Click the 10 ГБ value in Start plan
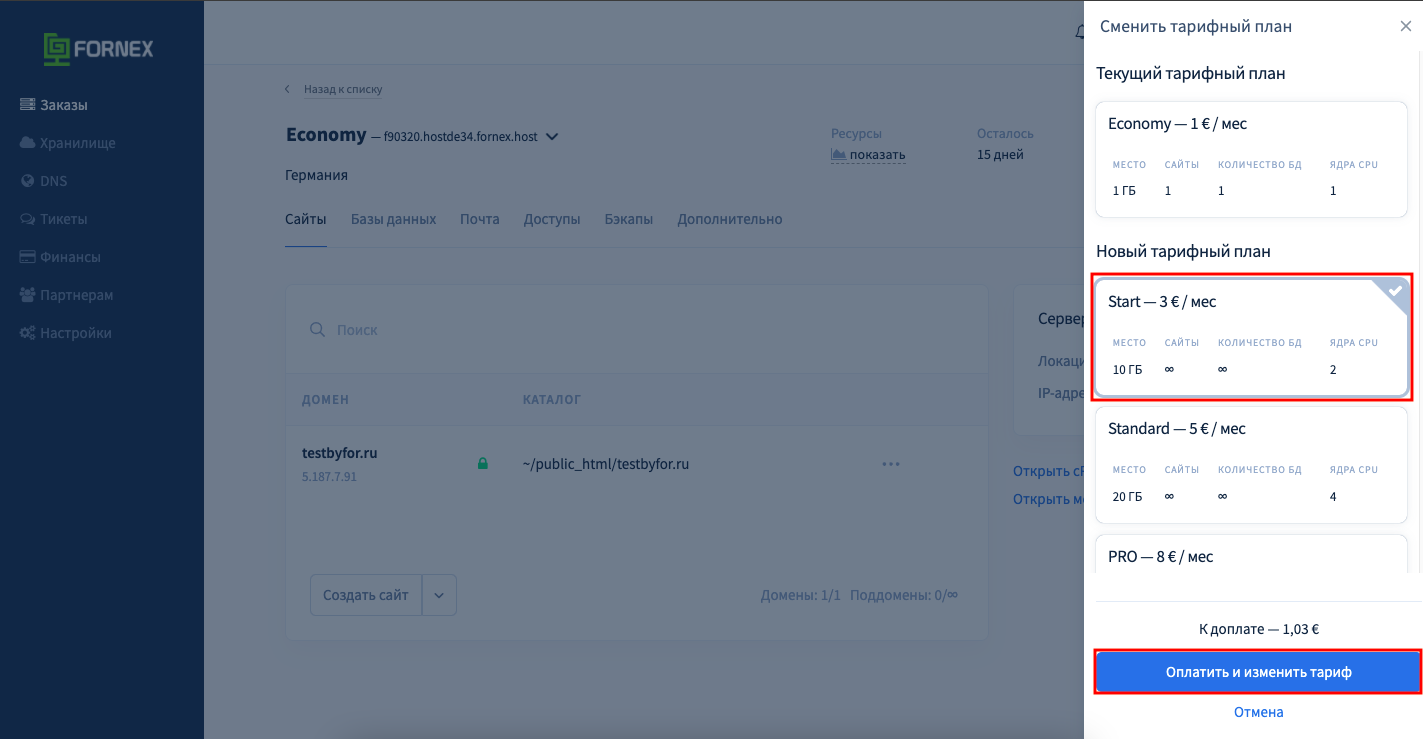 [1127, 370]
